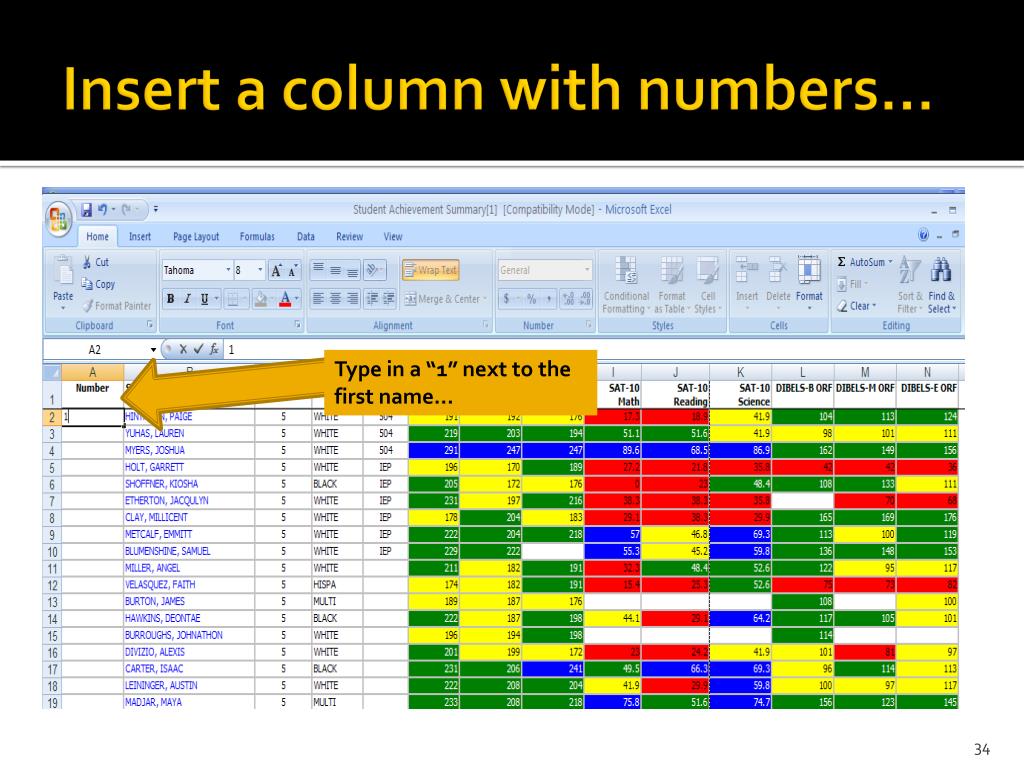Viewport: 1024px width, 768px height.
Task: Align text right in cell
Action: coord(352,299)
